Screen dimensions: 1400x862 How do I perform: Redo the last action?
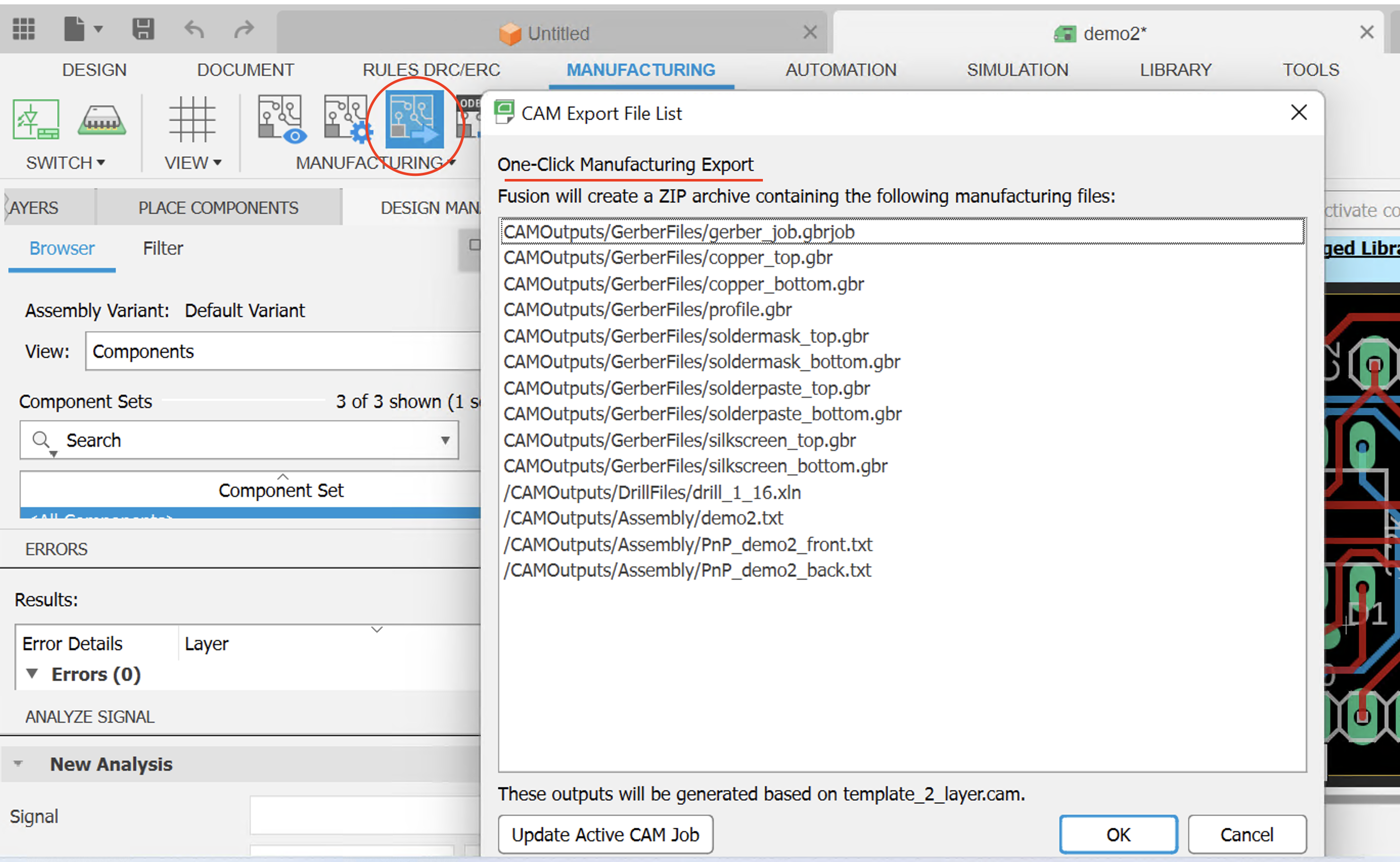click(x=244, y=29)
